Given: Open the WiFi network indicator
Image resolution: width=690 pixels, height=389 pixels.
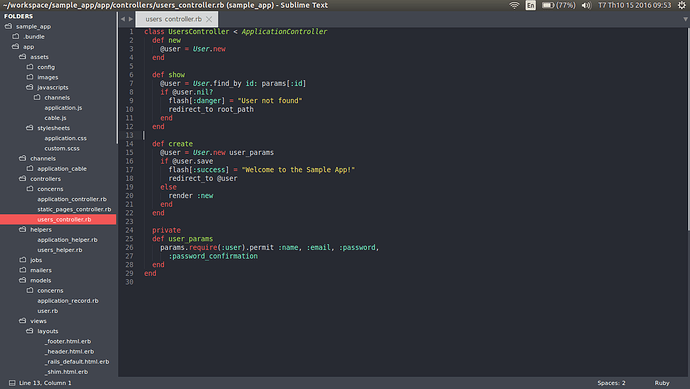Looking at the screenshot, I should (x=514, y=5).
